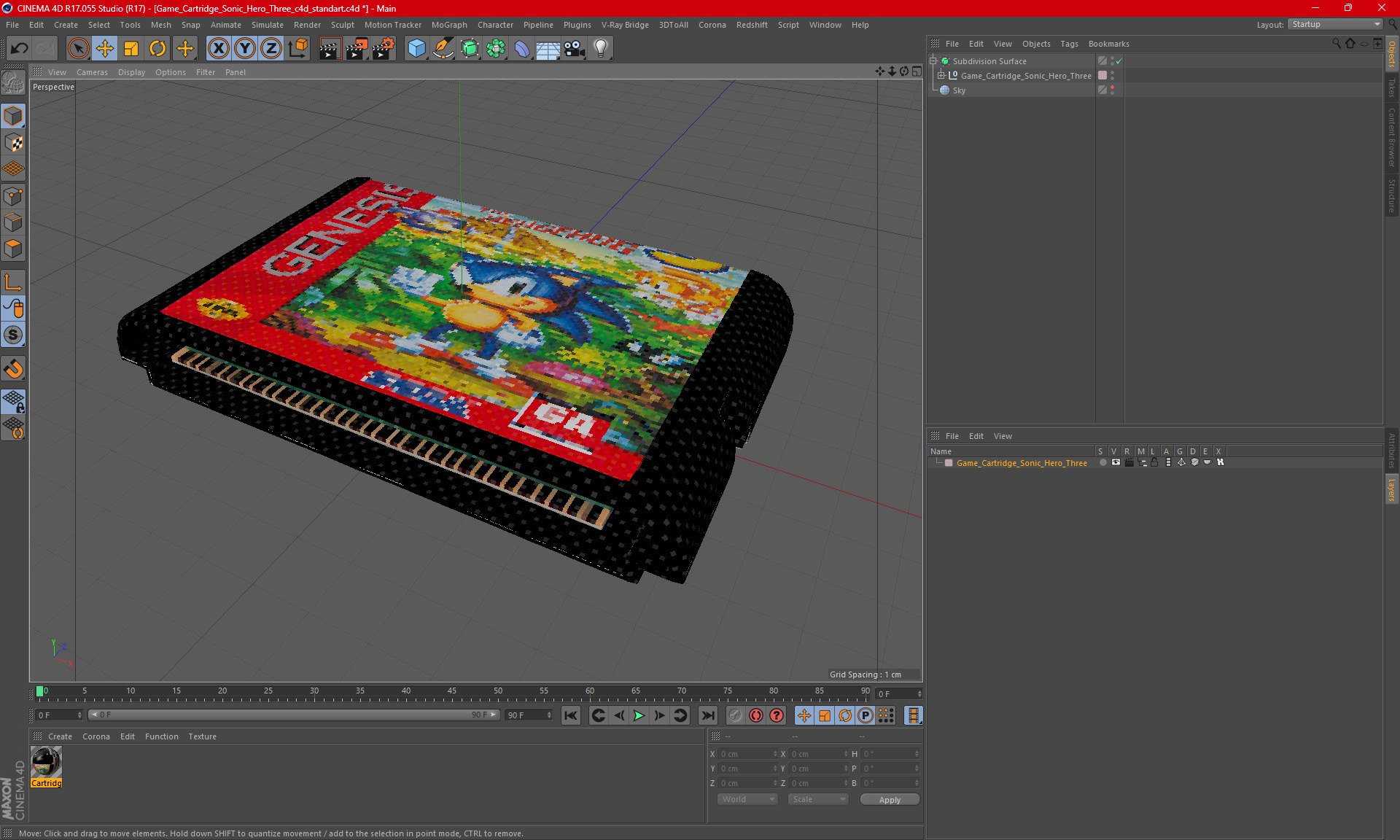
Task: Go to start of animation
Action: [x=571, y=715]
